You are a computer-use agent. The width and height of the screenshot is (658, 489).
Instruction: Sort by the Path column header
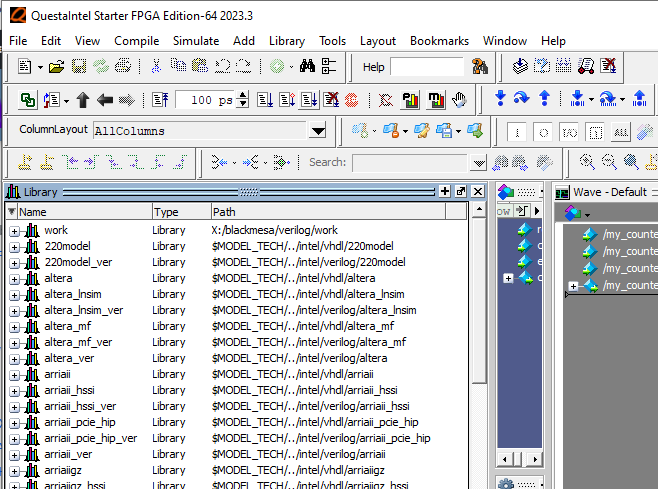(x=328, y=212)
